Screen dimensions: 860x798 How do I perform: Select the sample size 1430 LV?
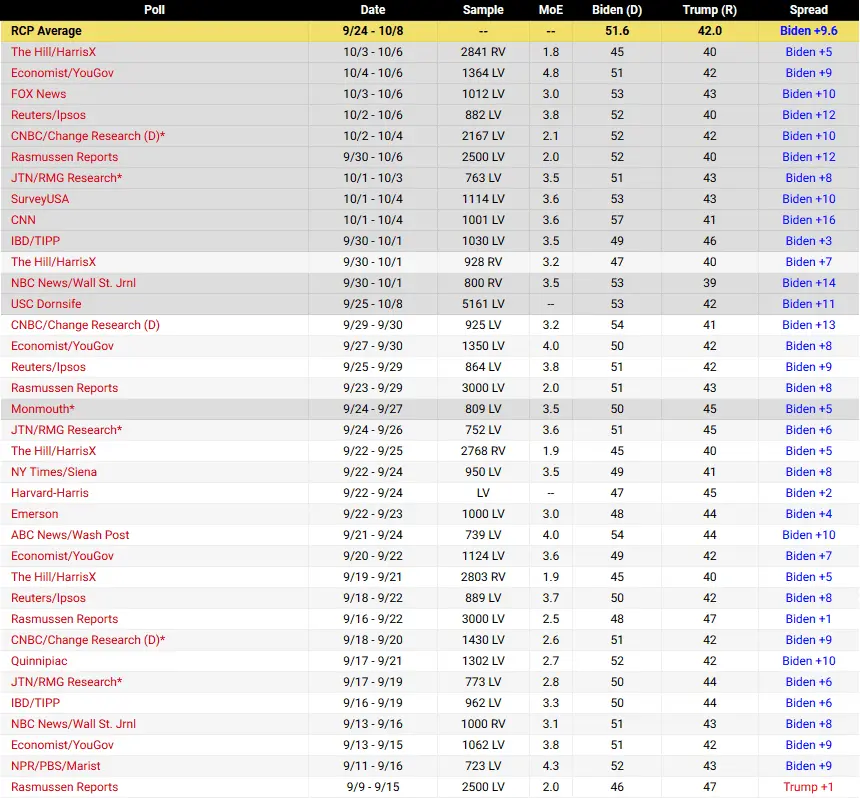tap(483, 640)
